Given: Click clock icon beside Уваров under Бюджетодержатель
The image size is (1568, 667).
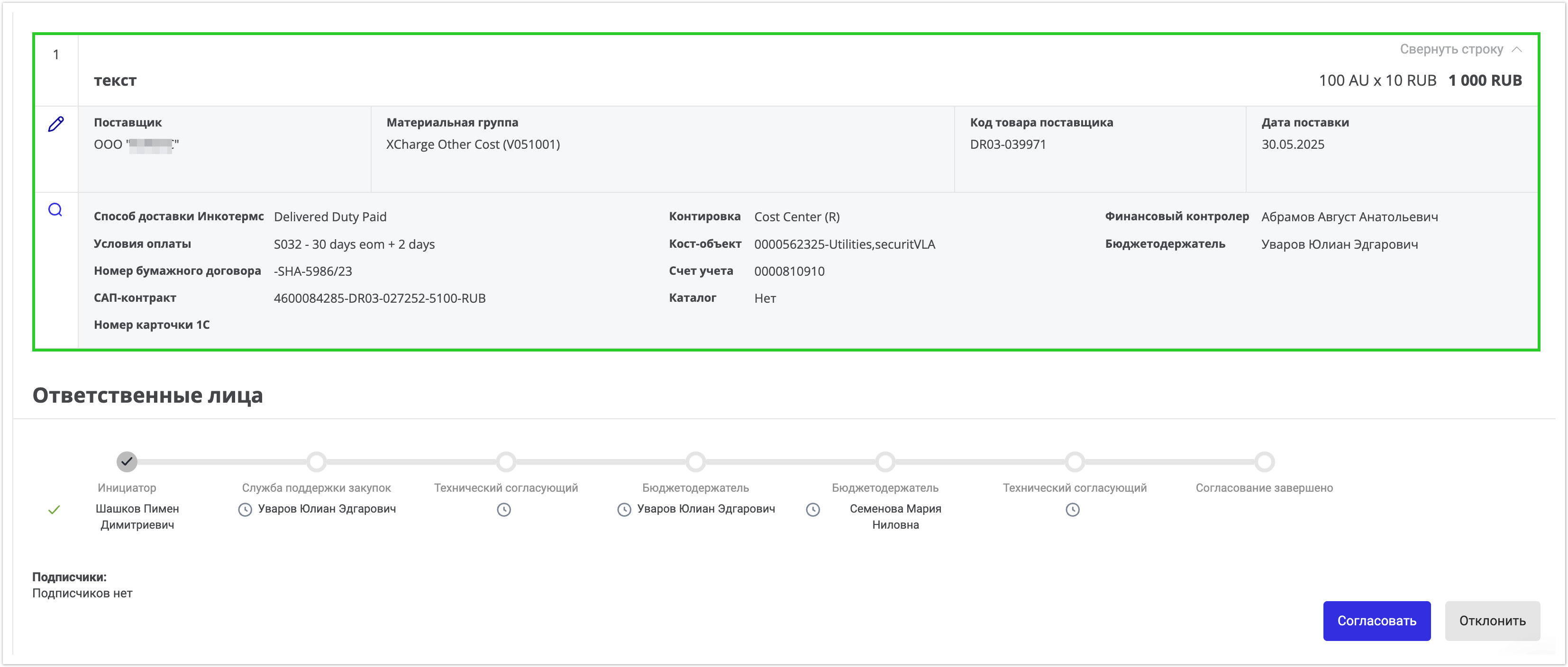Looking at the screenshot, I should coord(624,510).
